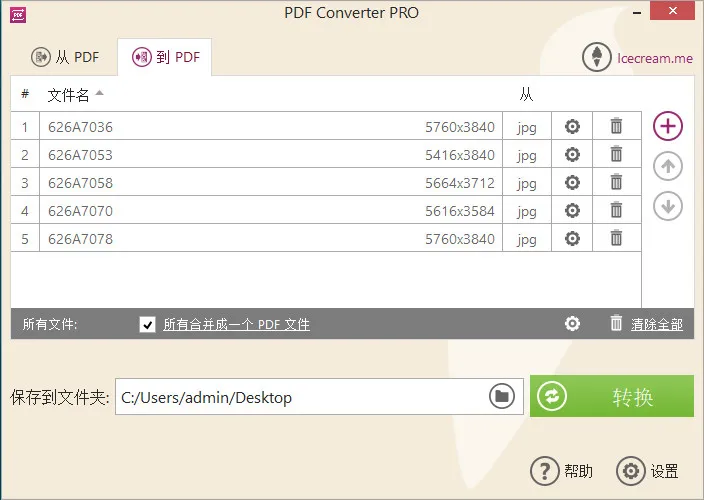Open settings gear for 626A7036

click(572, 127)
